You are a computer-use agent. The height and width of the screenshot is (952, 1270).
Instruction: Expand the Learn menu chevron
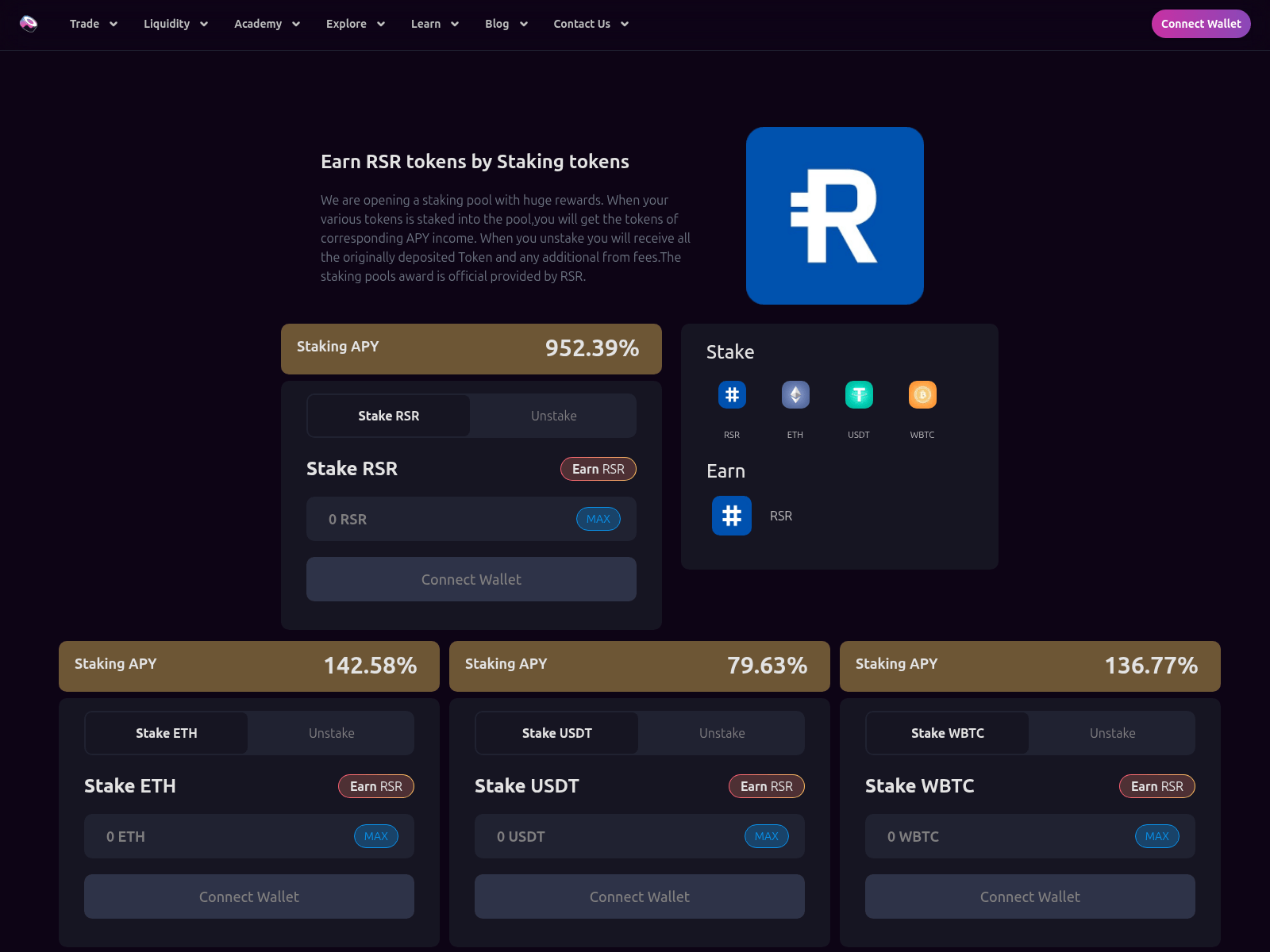pyautogui.click(x=455, y=24)
